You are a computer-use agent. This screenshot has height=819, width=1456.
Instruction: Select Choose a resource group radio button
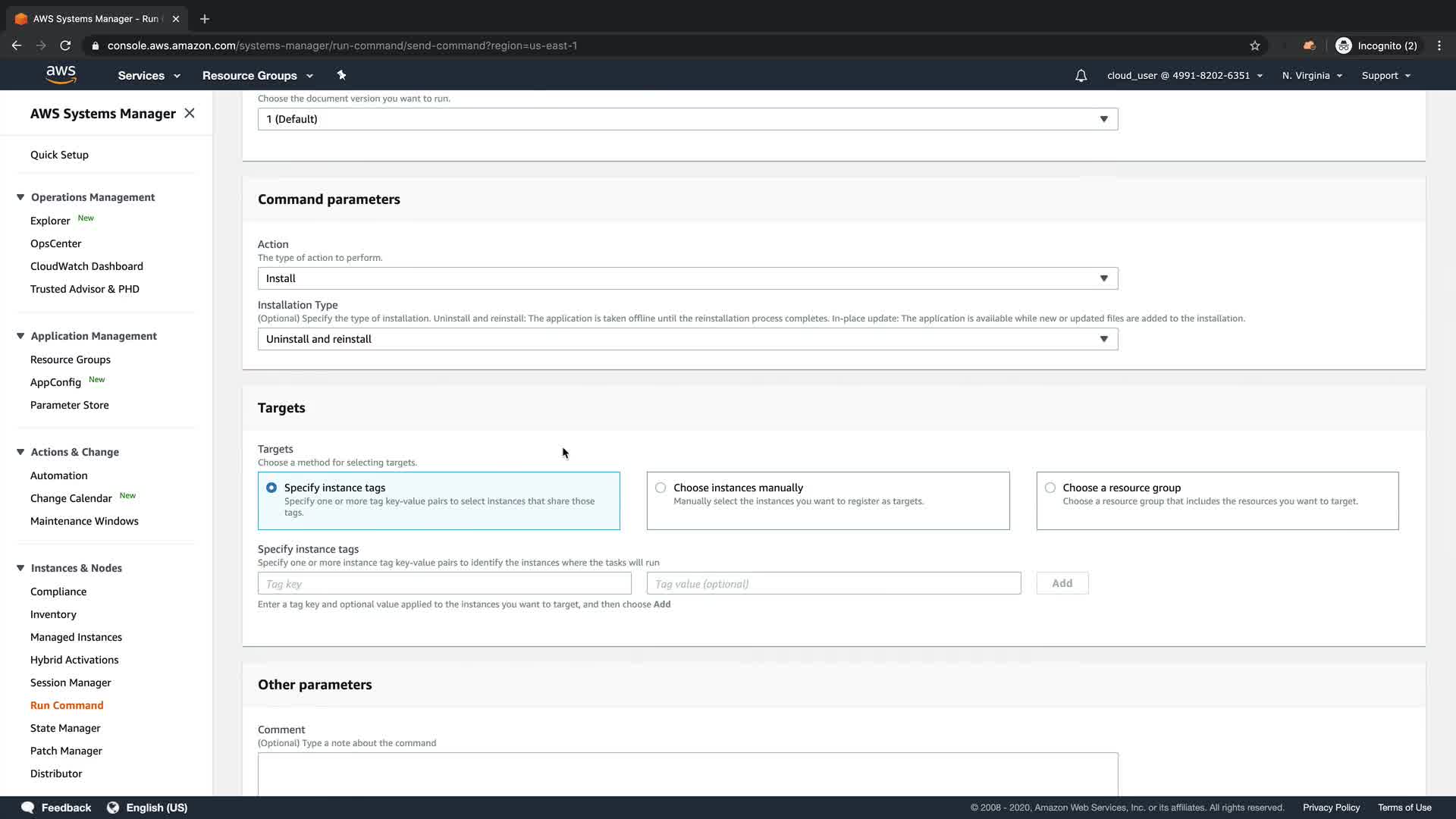point(1050,488)
